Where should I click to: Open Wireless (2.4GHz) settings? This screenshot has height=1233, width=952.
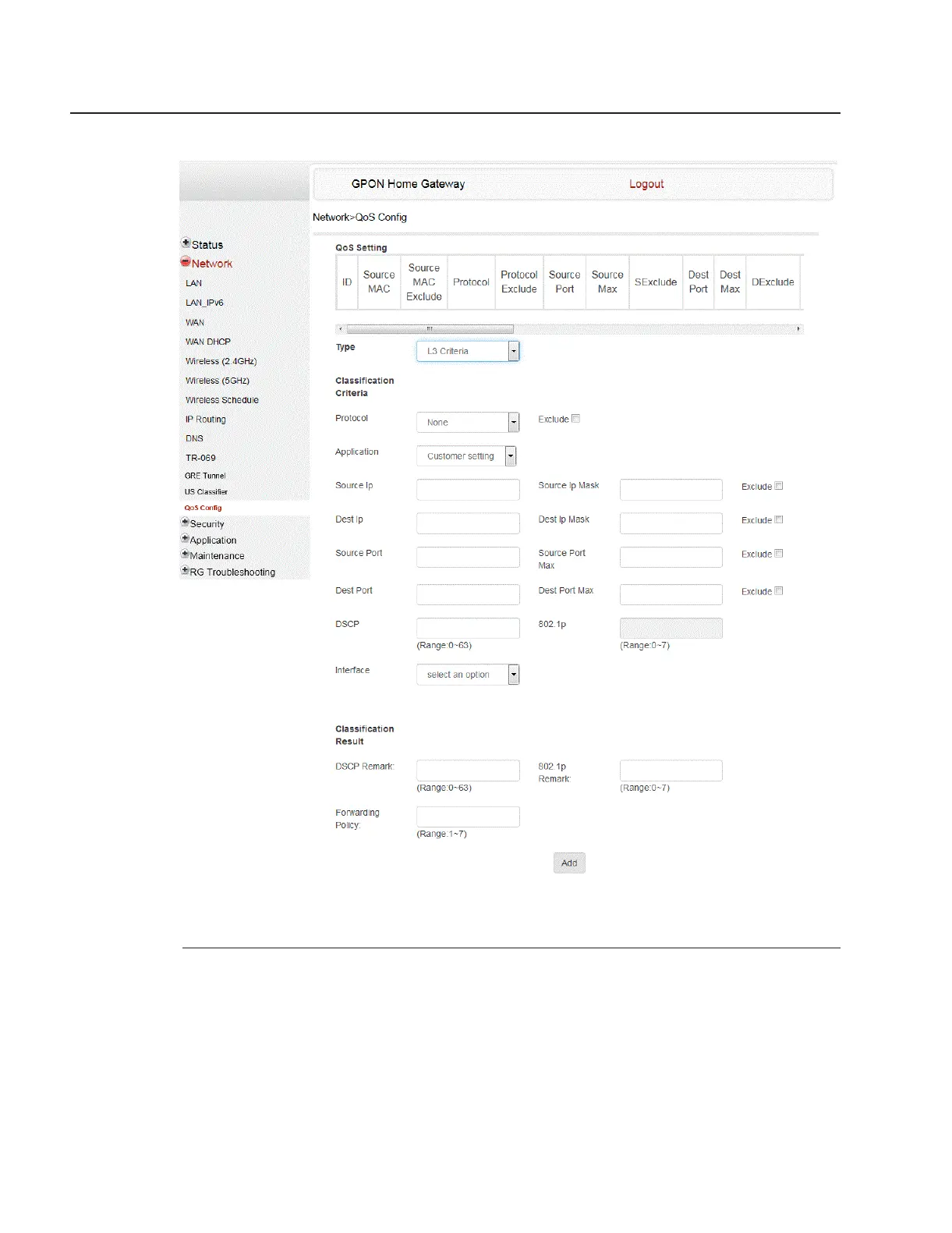pos(221,361)
